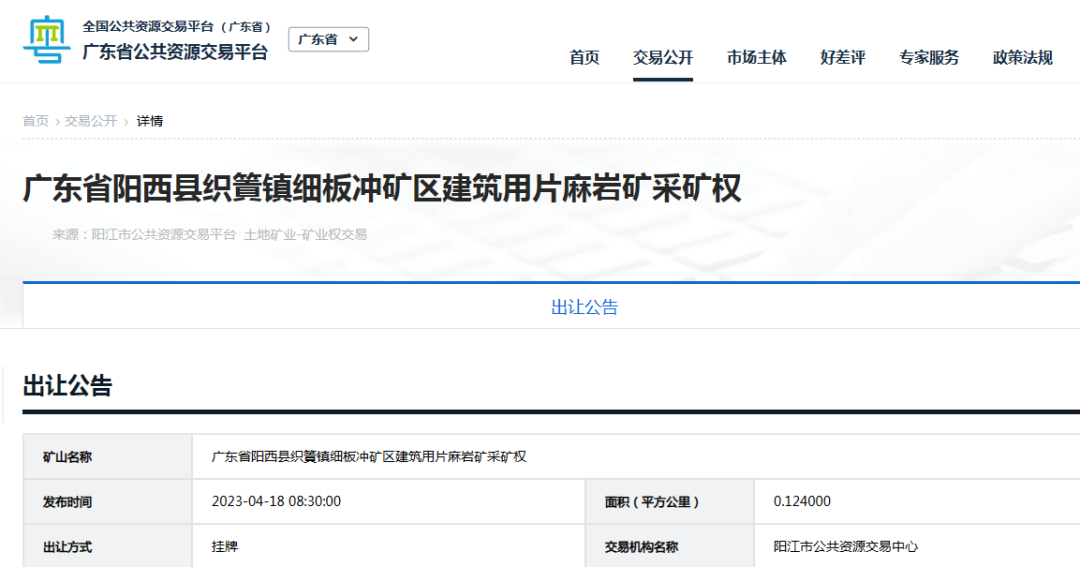Click the 出让方式 label cell
The width and height of the screenshot is (1080, 567).
coord(107,546)
